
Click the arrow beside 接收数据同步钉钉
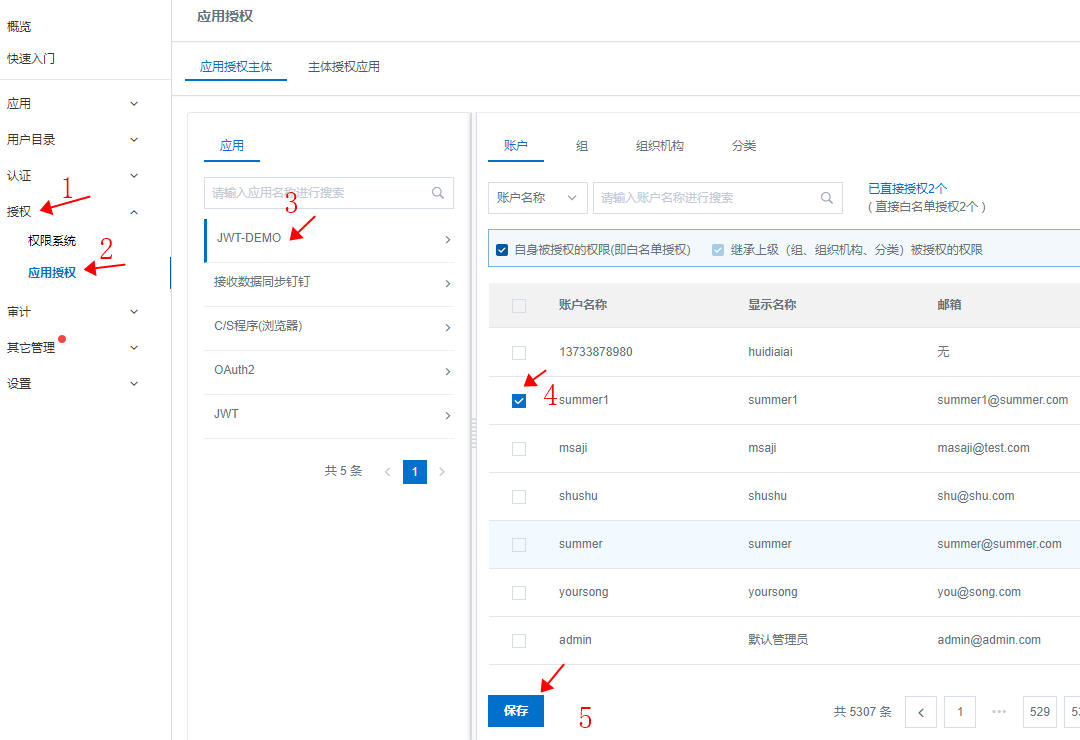(x=447, y=284)
